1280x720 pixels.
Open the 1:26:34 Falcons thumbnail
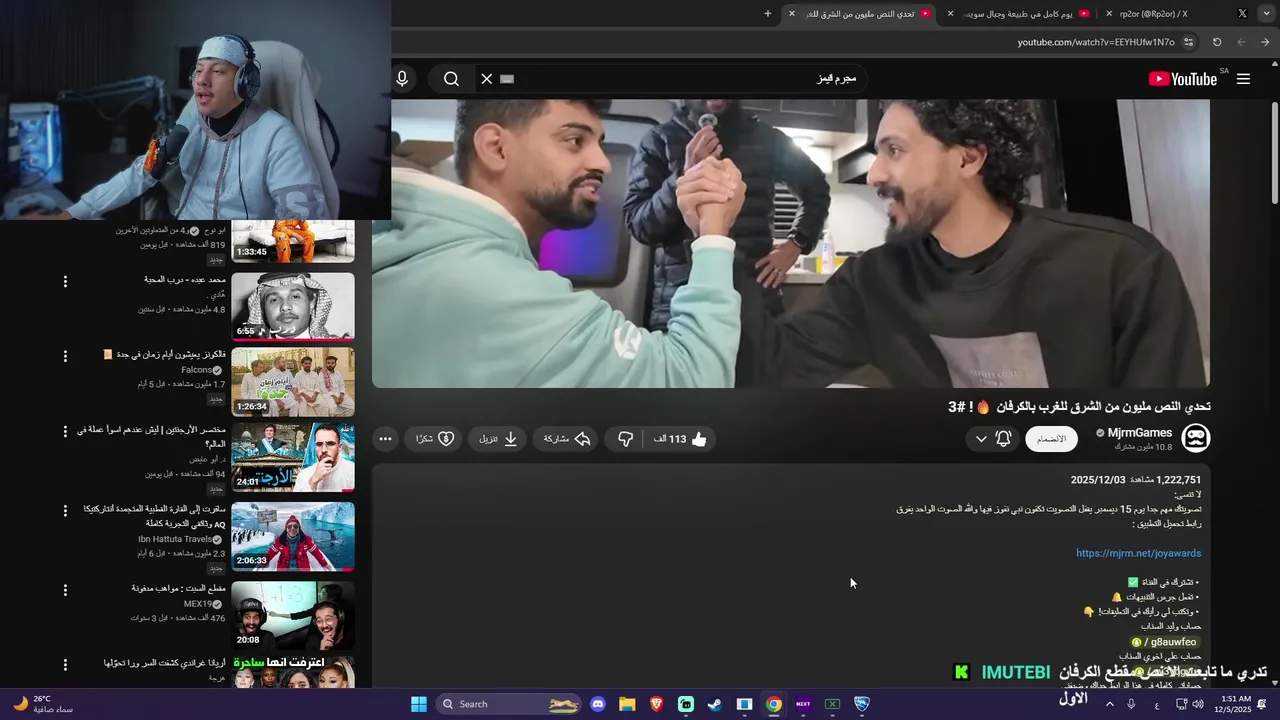293,382
